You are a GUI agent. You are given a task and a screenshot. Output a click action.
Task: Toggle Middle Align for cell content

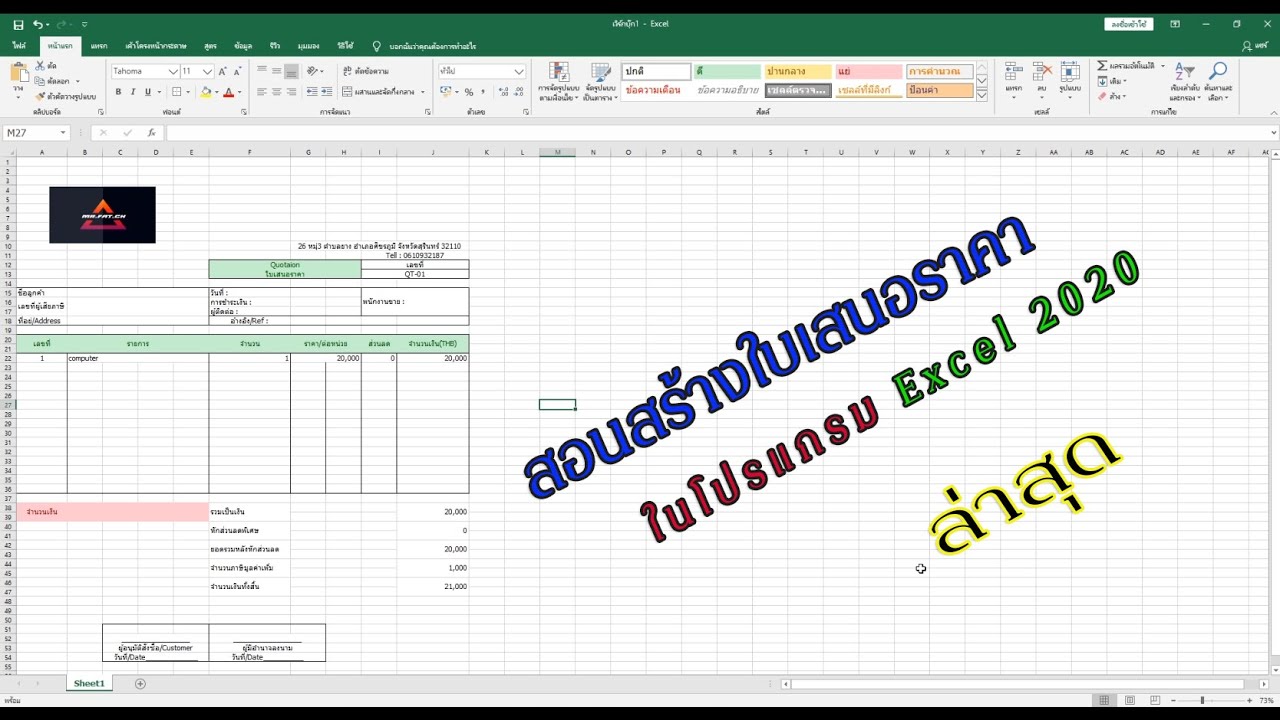(x=277, y=71)
